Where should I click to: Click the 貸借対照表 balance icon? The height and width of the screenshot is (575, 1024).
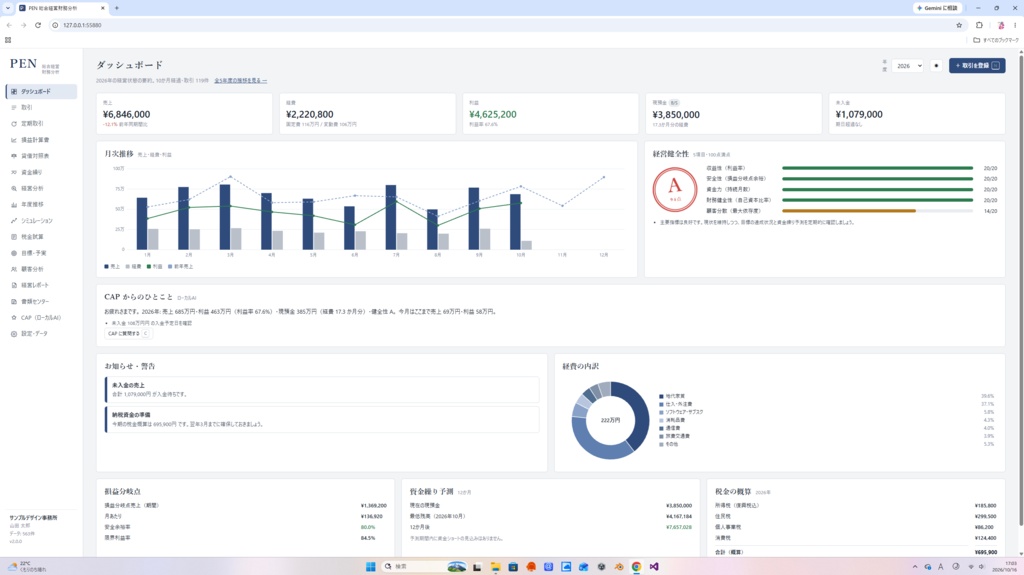[14, 156]
